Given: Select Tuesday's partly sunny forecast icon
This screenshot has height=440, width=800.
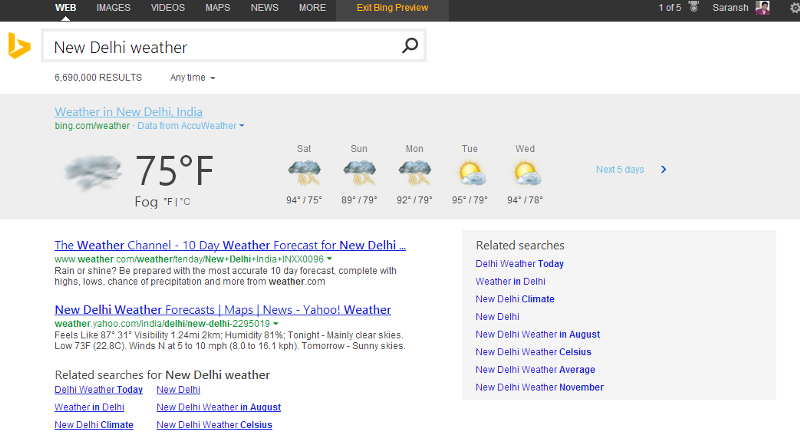Looking at the screenshot, I should [471, 173].
